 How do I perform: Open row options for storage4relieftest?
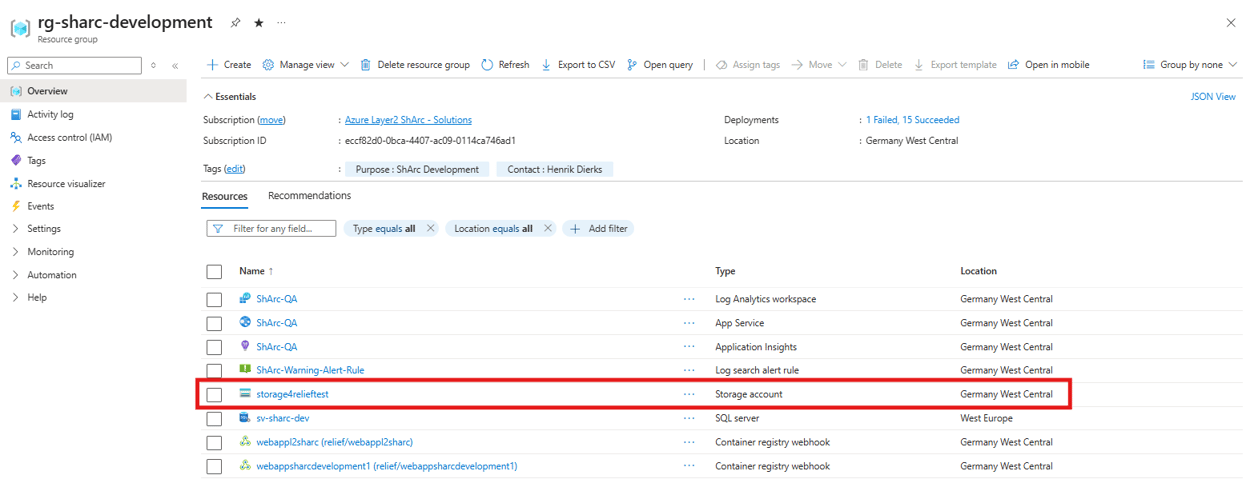[689, 395]
